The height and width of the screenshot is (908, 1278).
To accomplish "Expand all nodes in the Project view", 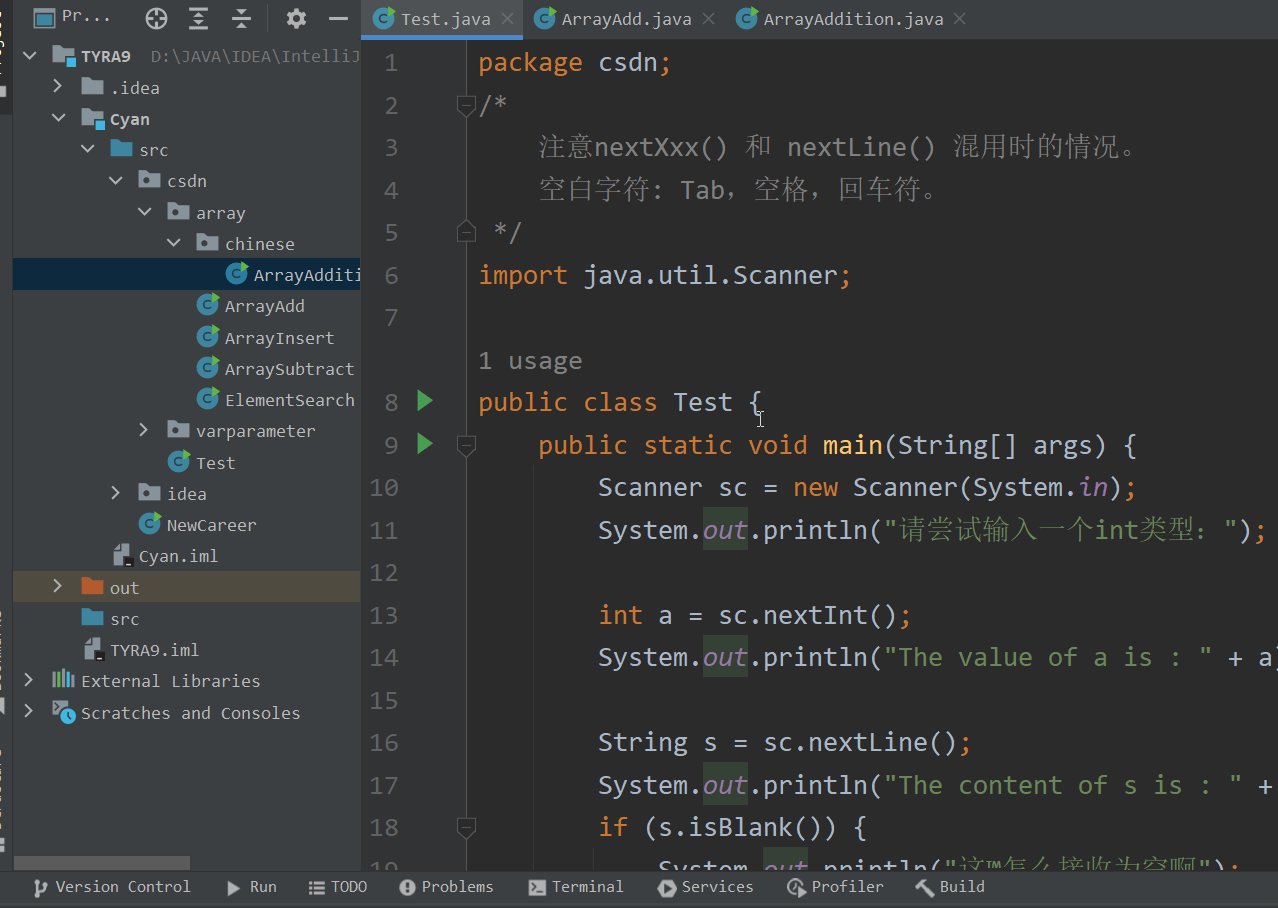I will tap(197, 17).
